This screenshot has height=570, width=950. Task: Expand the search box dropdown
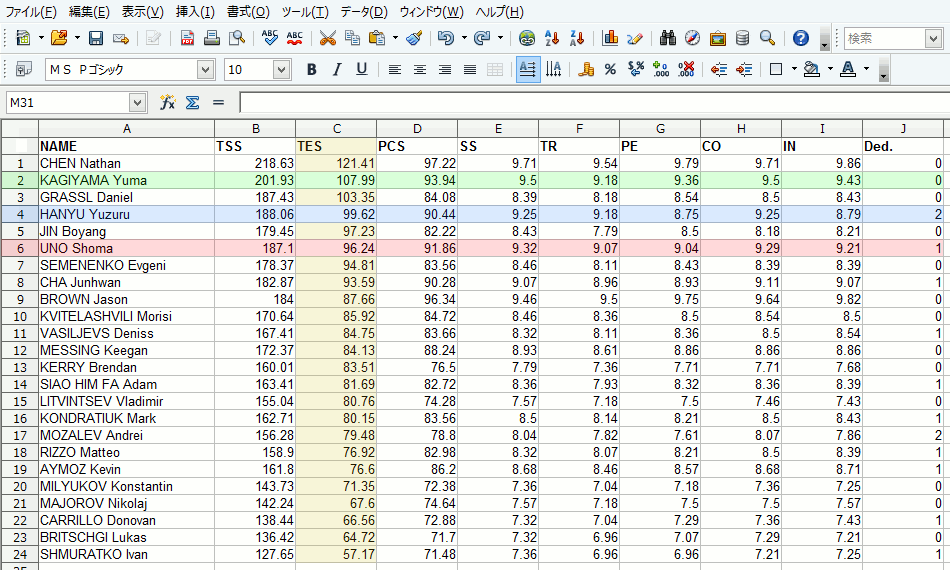click(933, 39)
